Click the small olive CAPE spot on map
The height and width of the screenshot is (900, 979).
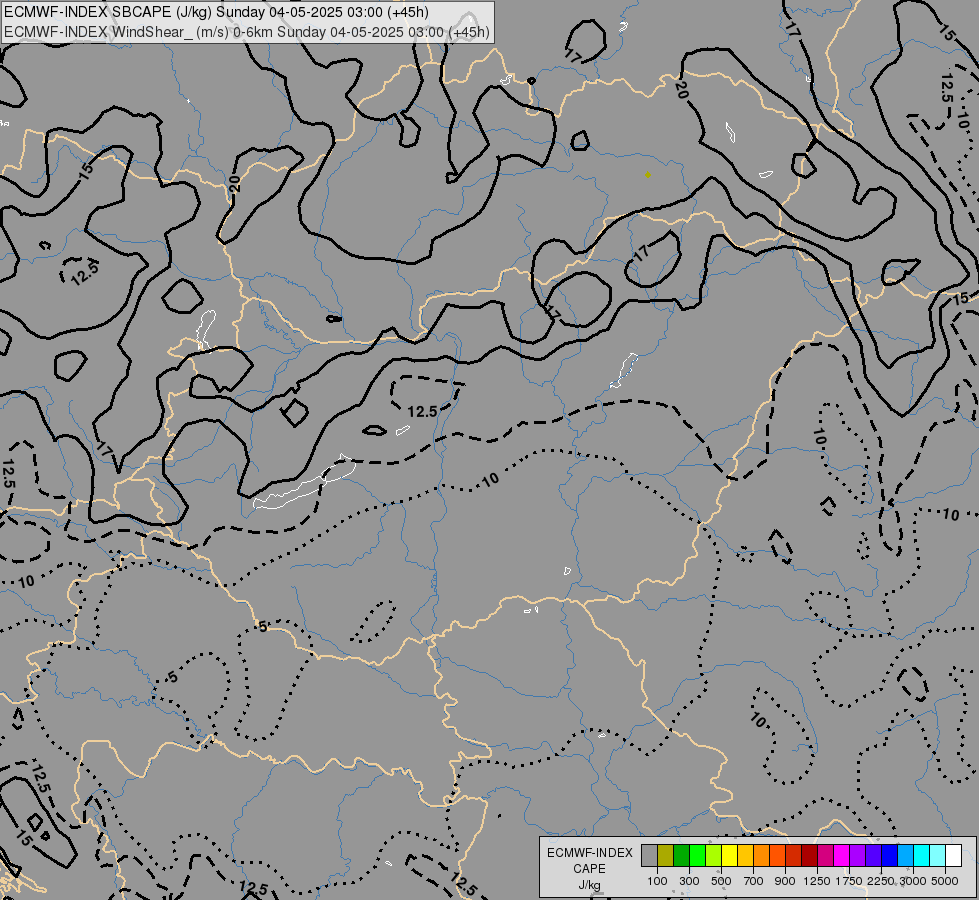648,175
